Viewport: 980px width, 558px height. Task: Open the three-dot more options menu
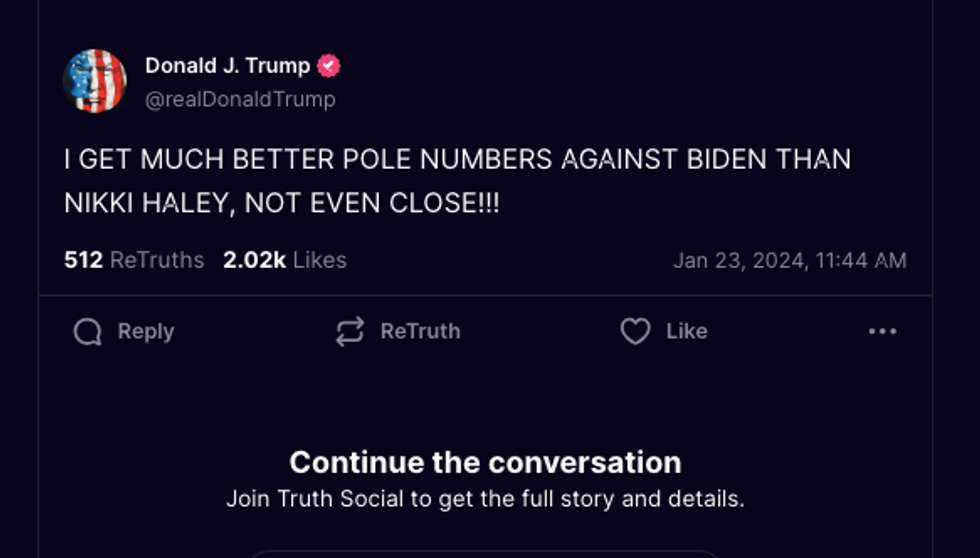tap(882, 331)
